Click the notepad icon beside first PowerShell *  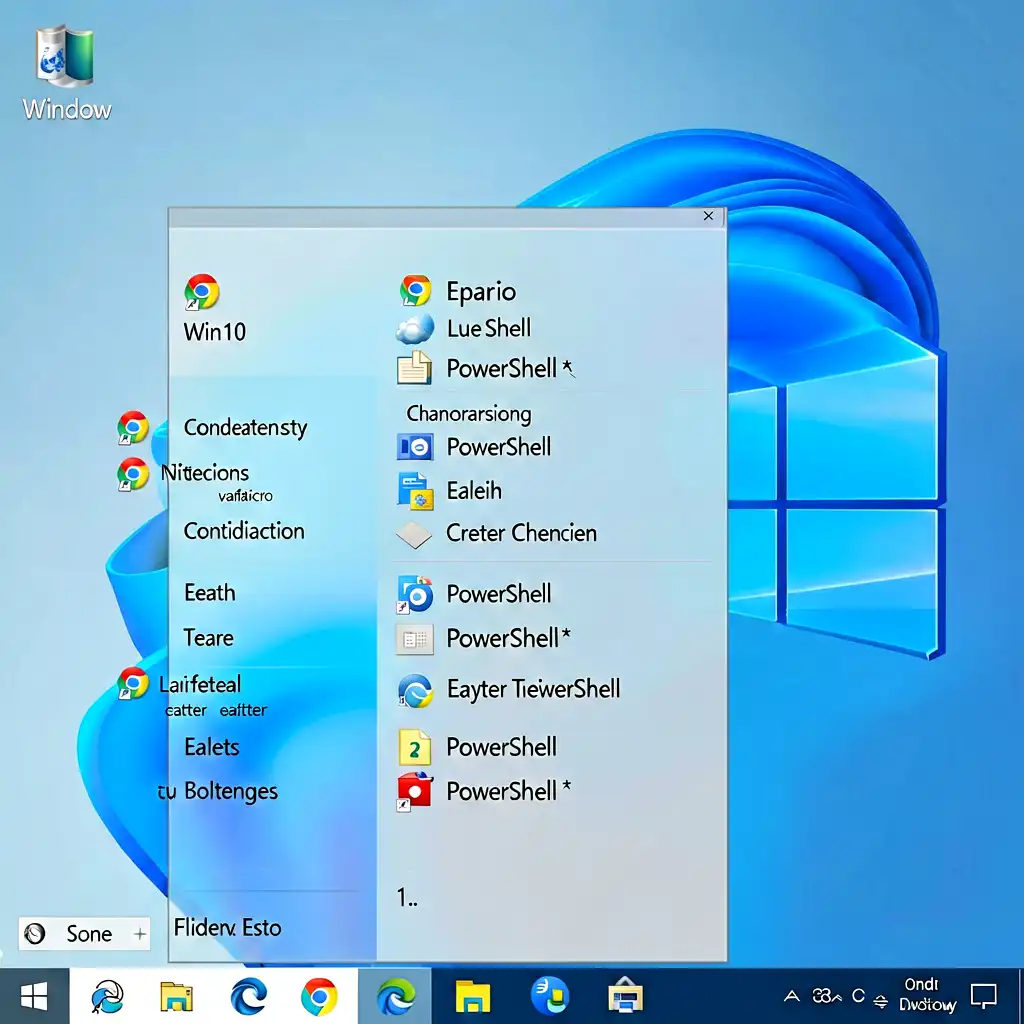[x=414, y=368]
